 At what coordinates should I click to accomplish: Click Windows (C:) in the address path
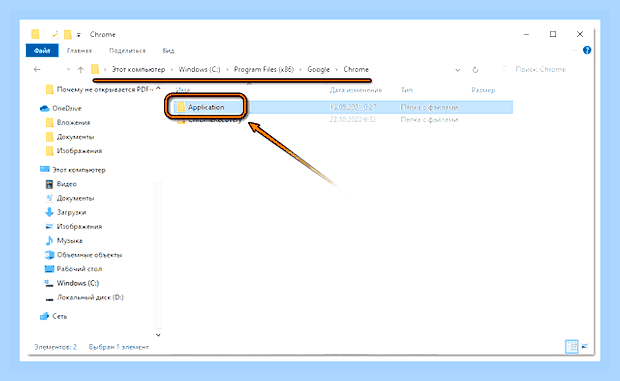[199, 69]
